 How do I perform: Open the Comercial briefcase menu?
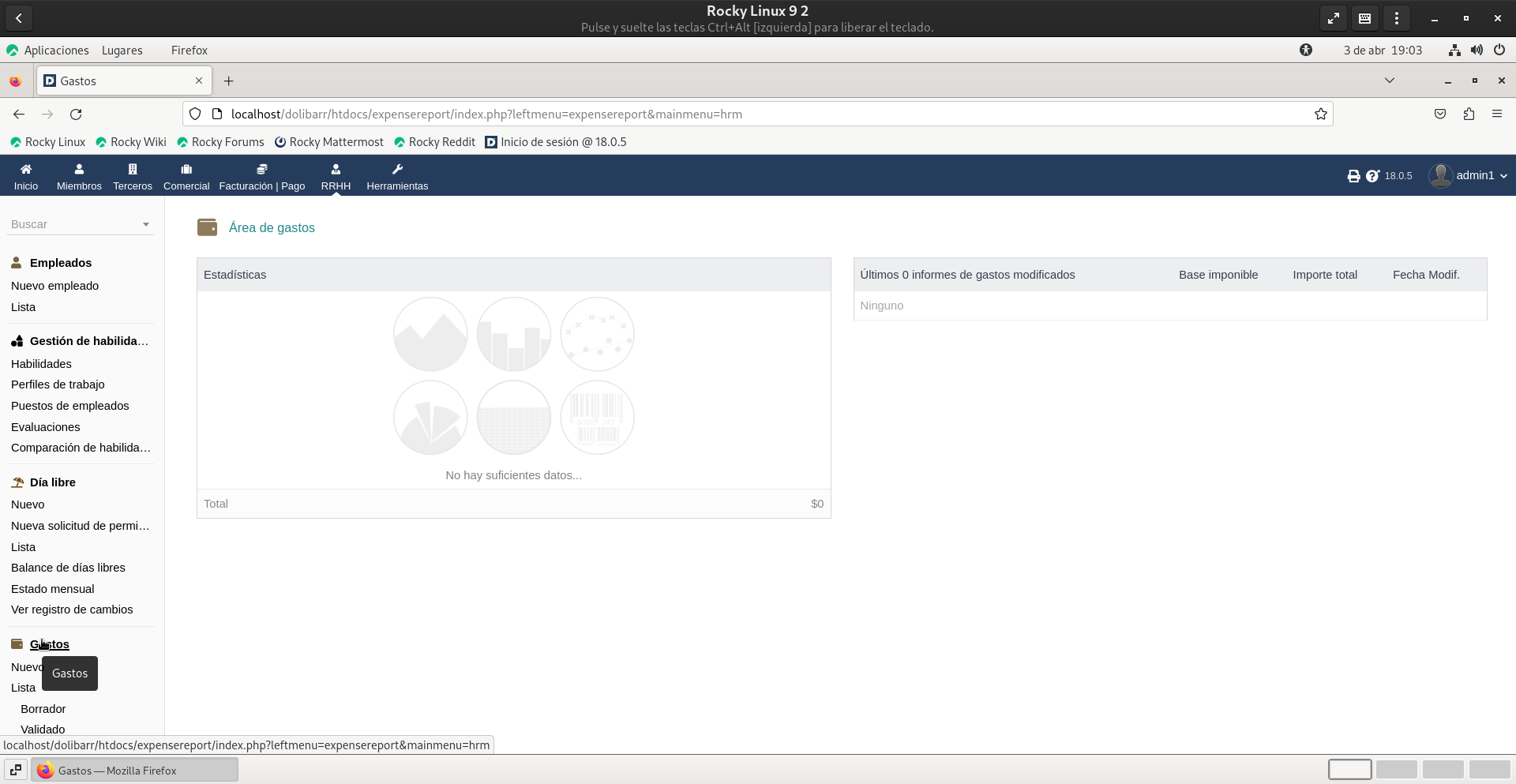(186, 170)
